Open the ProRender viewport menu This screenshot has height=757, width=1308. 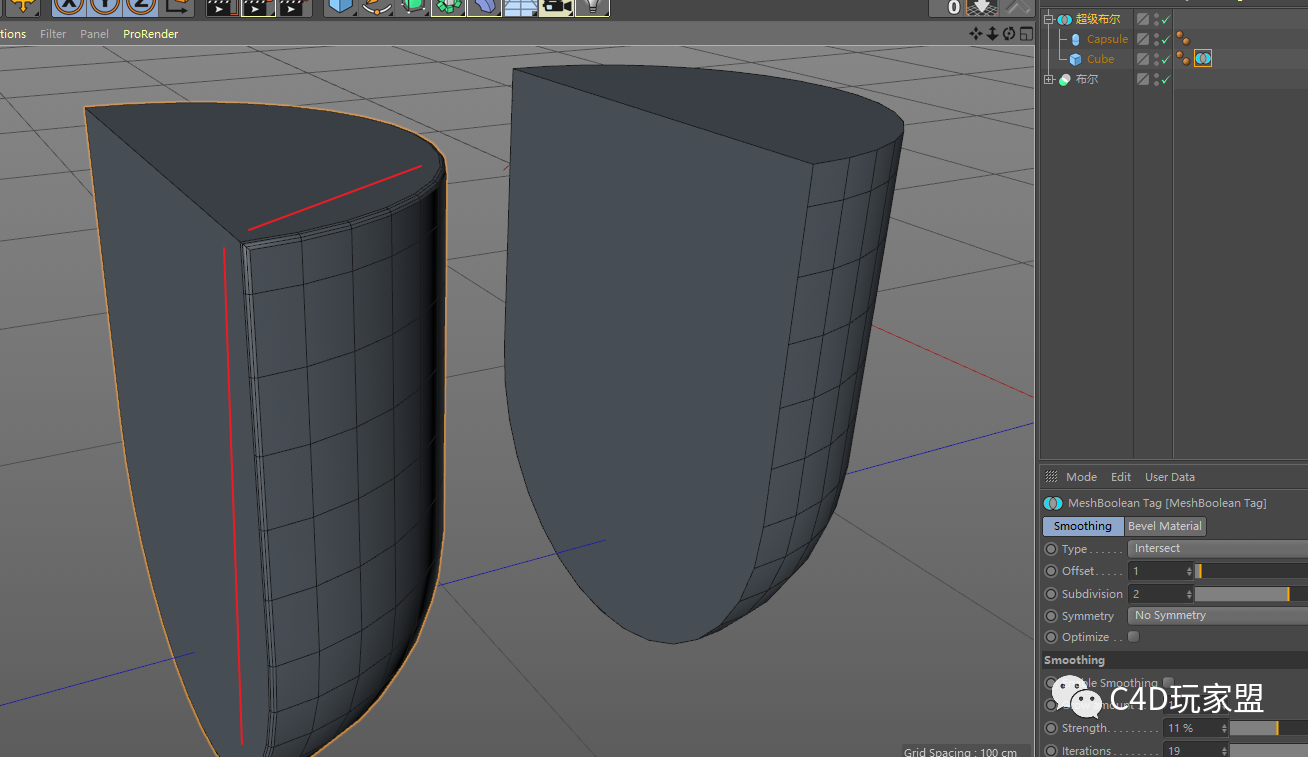151,34
